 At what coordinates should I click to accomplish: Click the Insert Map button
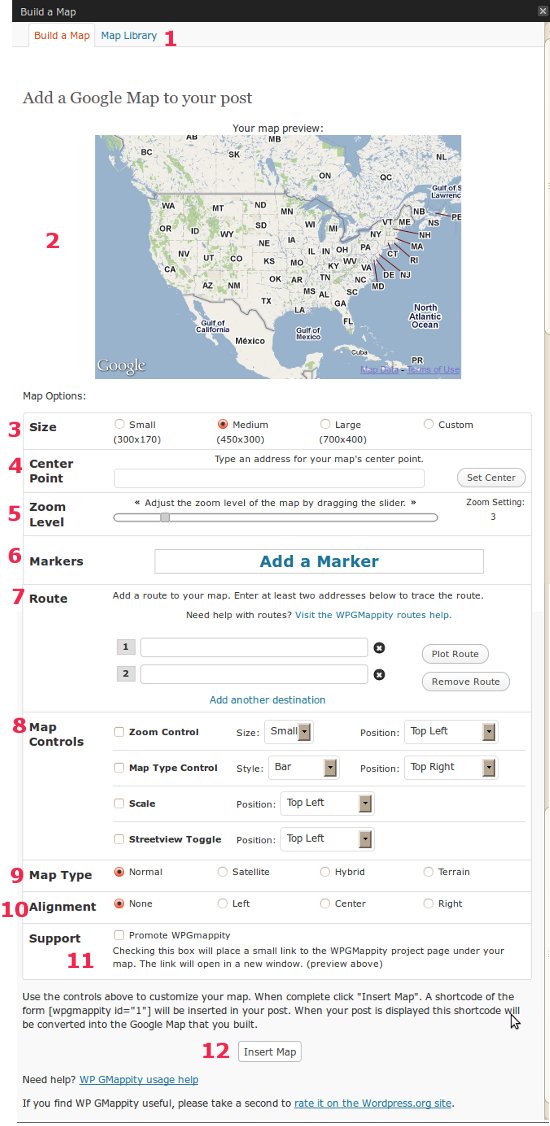[269, 1052]
